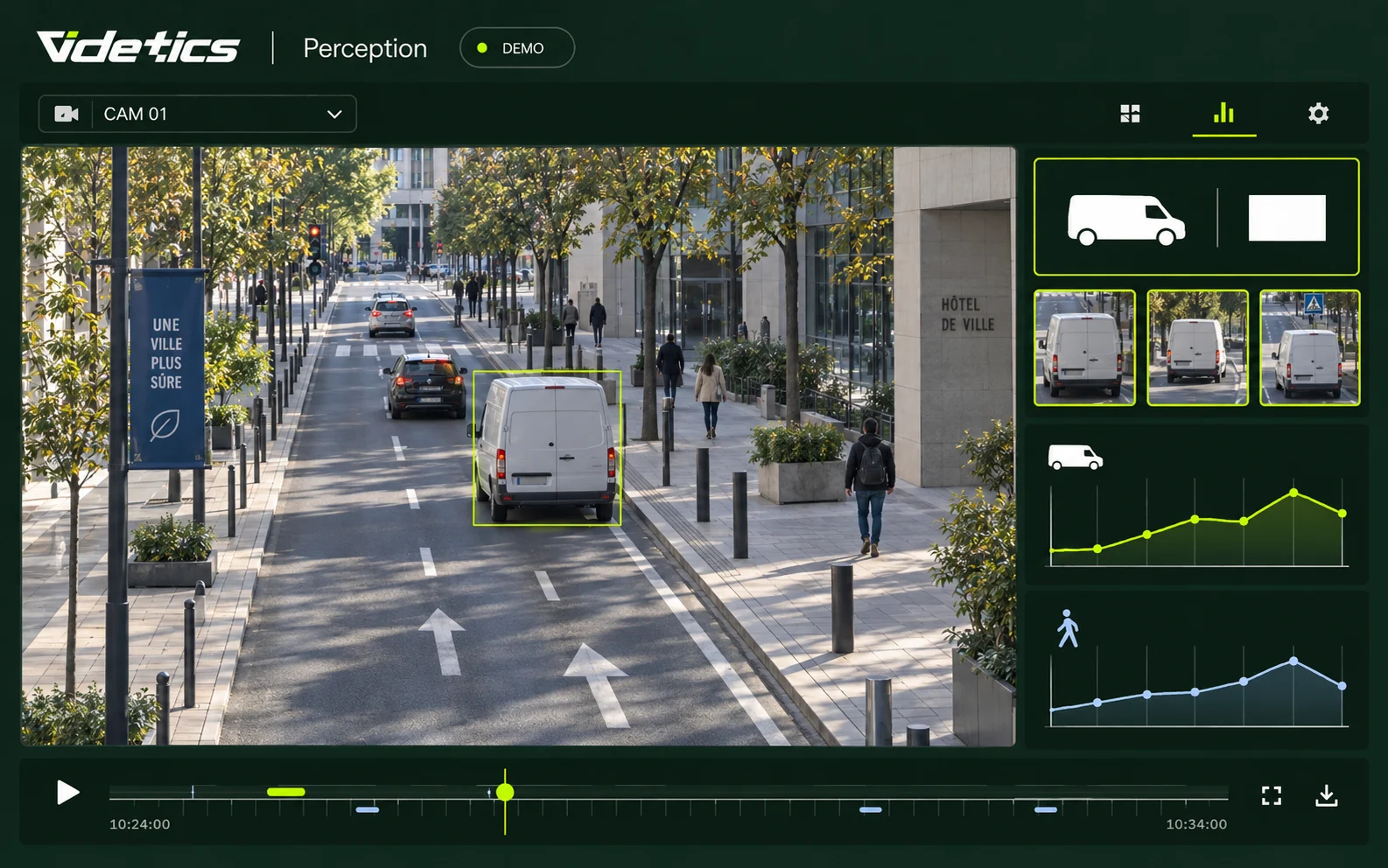1388x868 pixels.
Task: Select the white color swatch filter
Action: [1286, 218]
